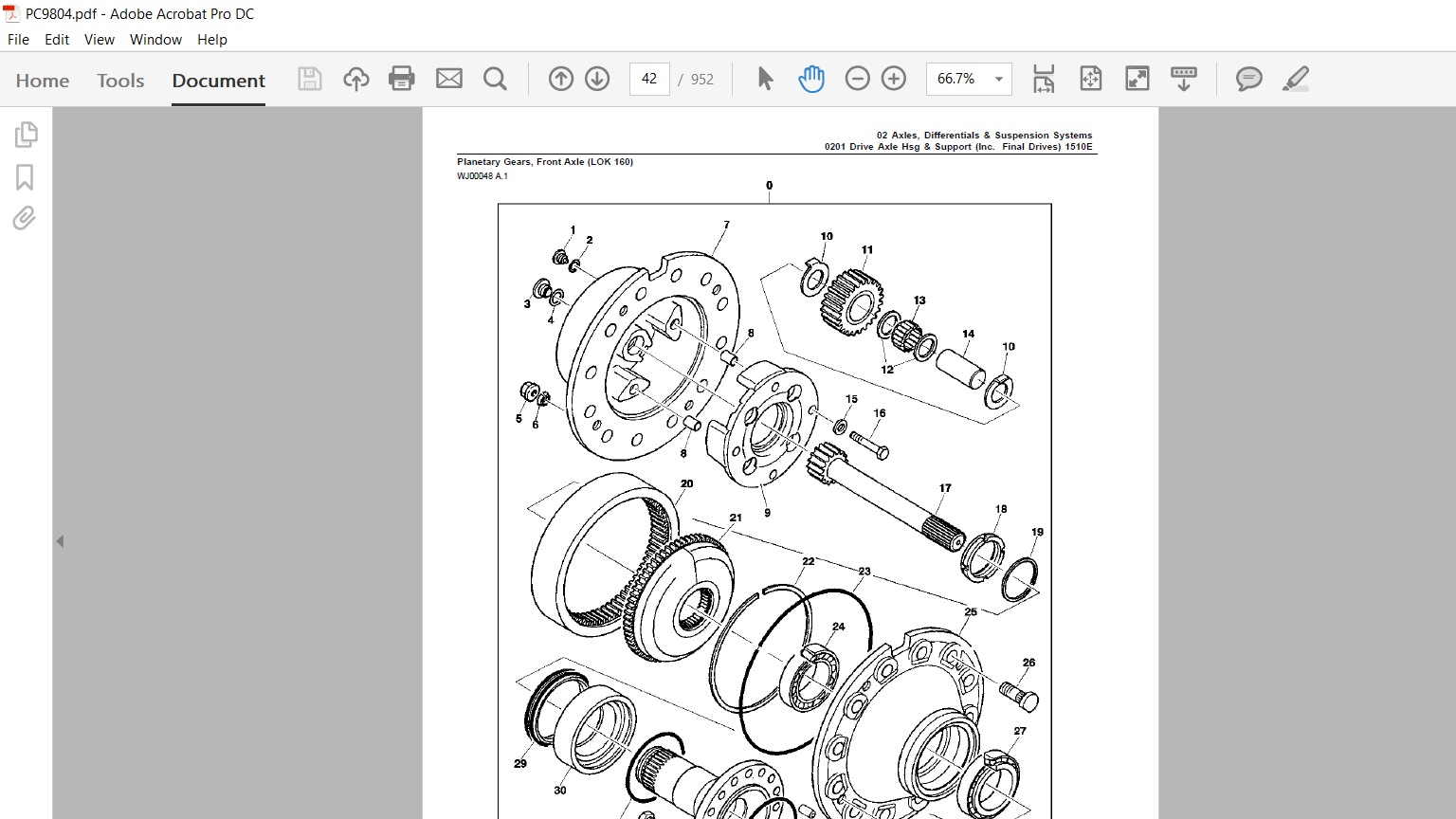This screenshot has width=1456, height=819.
Task: Click the drawing code 'WJ00048 A.1'
Action: pyautogui.click(x=482, y=176)
